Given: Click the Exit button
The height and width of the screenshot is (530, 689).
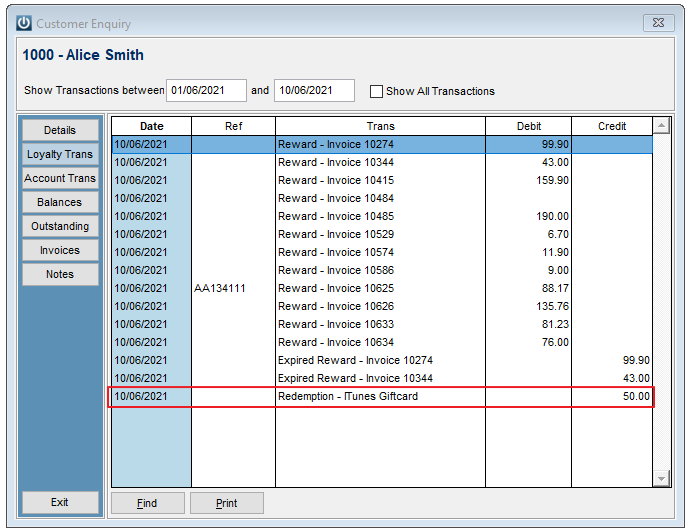Looking at the screenshot, I should tap(60, 502).
